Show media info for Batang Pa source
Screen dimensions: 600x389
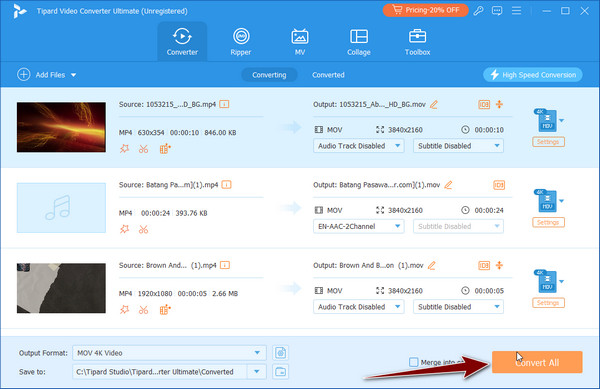pyautogui.click(x=227, y=185)
